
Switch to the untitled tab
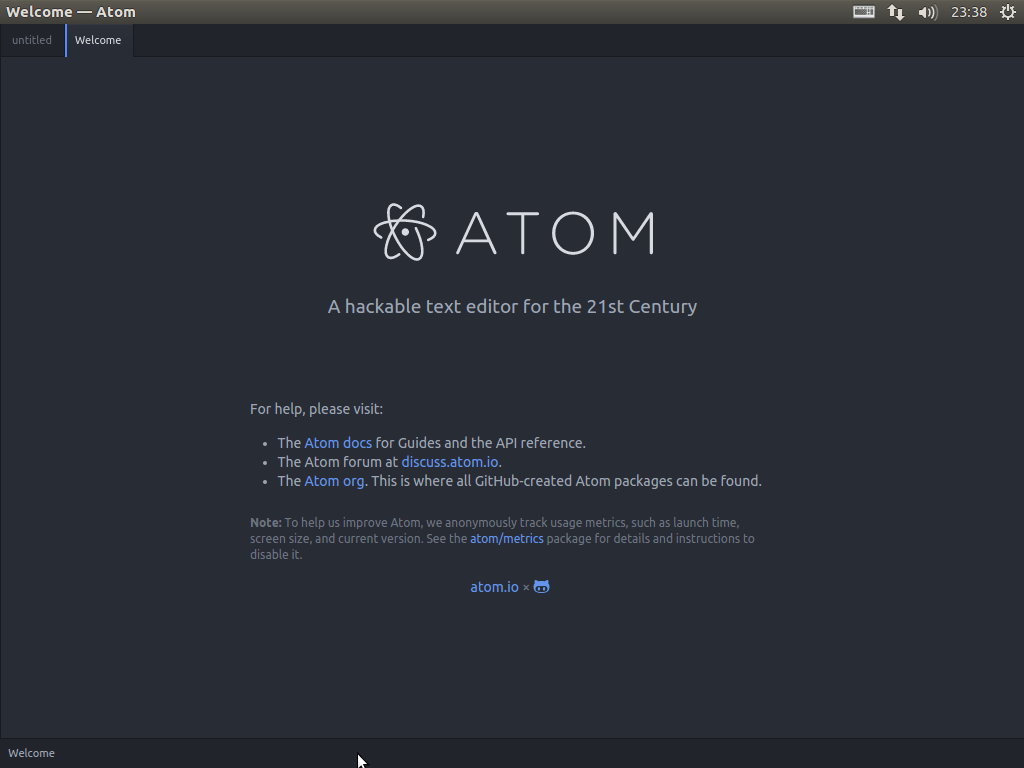pos(32,40)
